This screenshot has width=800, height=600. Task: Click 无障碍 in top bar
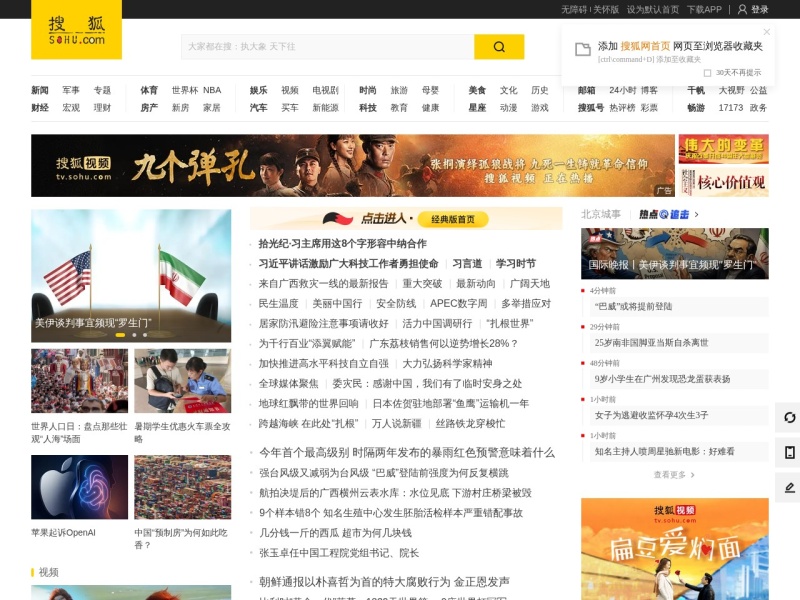click(x=574, y=9)
